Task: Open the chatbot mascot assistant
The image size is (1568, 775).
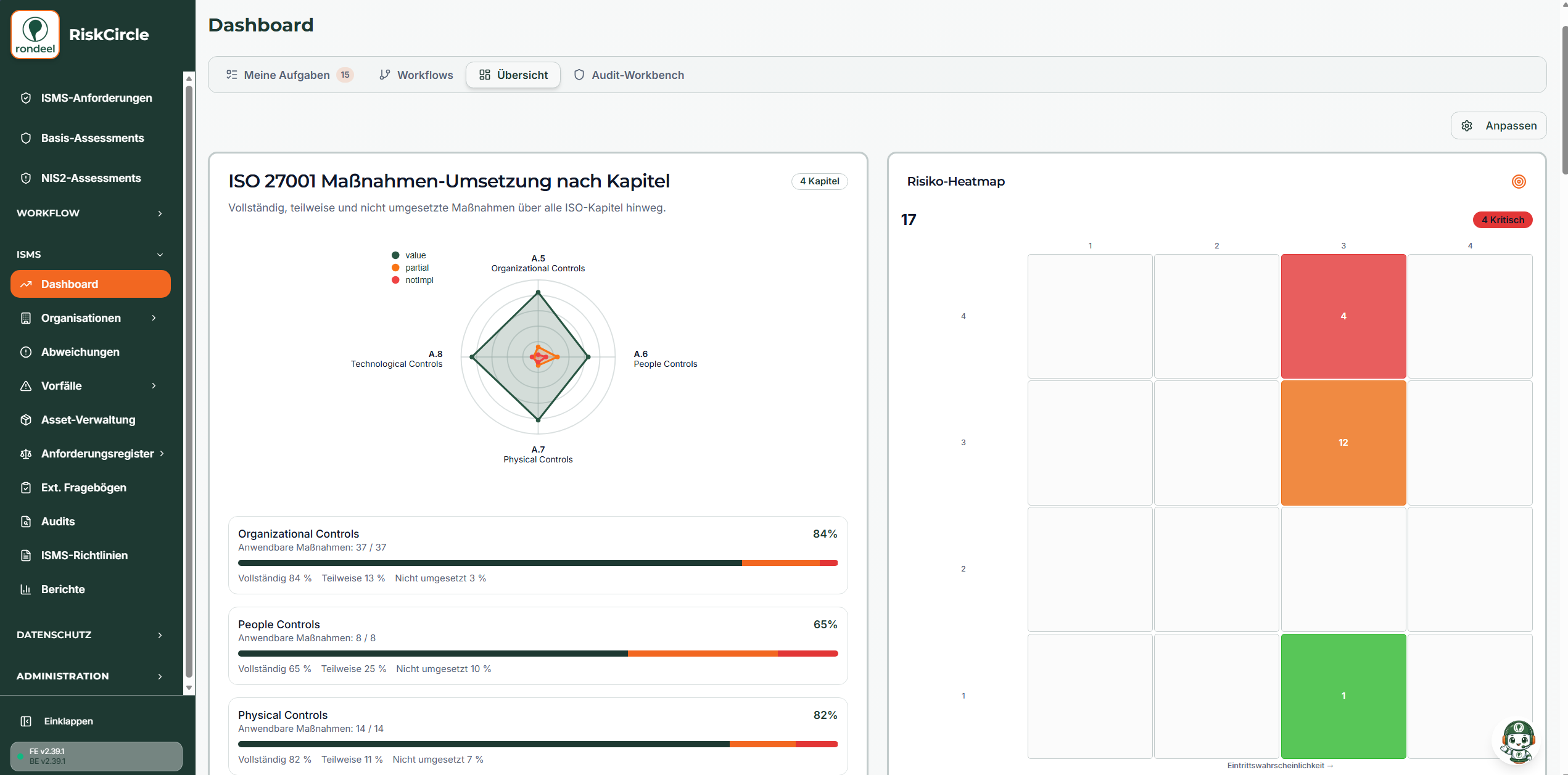Action: 1517,741
